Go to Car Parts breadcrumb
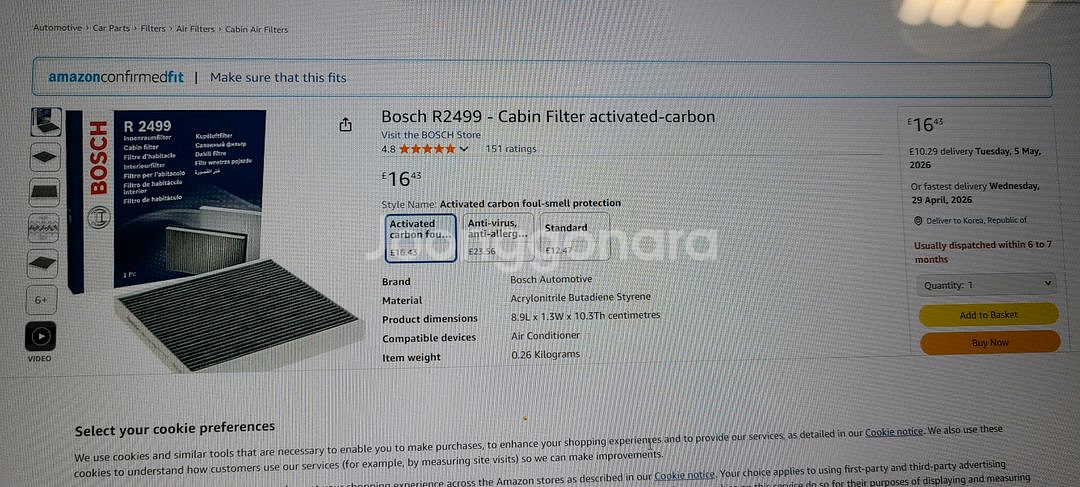The image size is (1080, 487). [111, 28]
